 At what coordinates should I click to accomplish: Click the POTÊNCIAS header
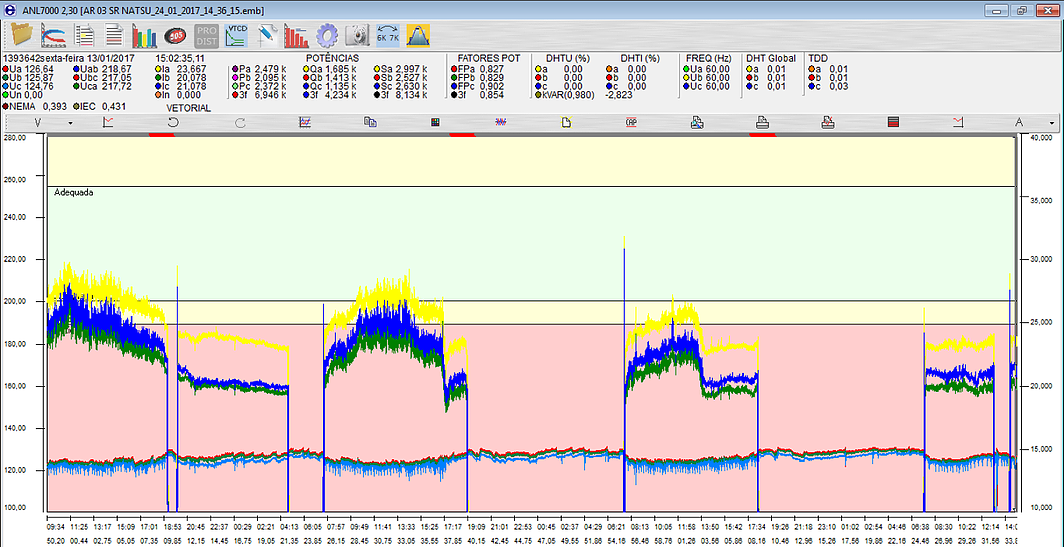332,58
